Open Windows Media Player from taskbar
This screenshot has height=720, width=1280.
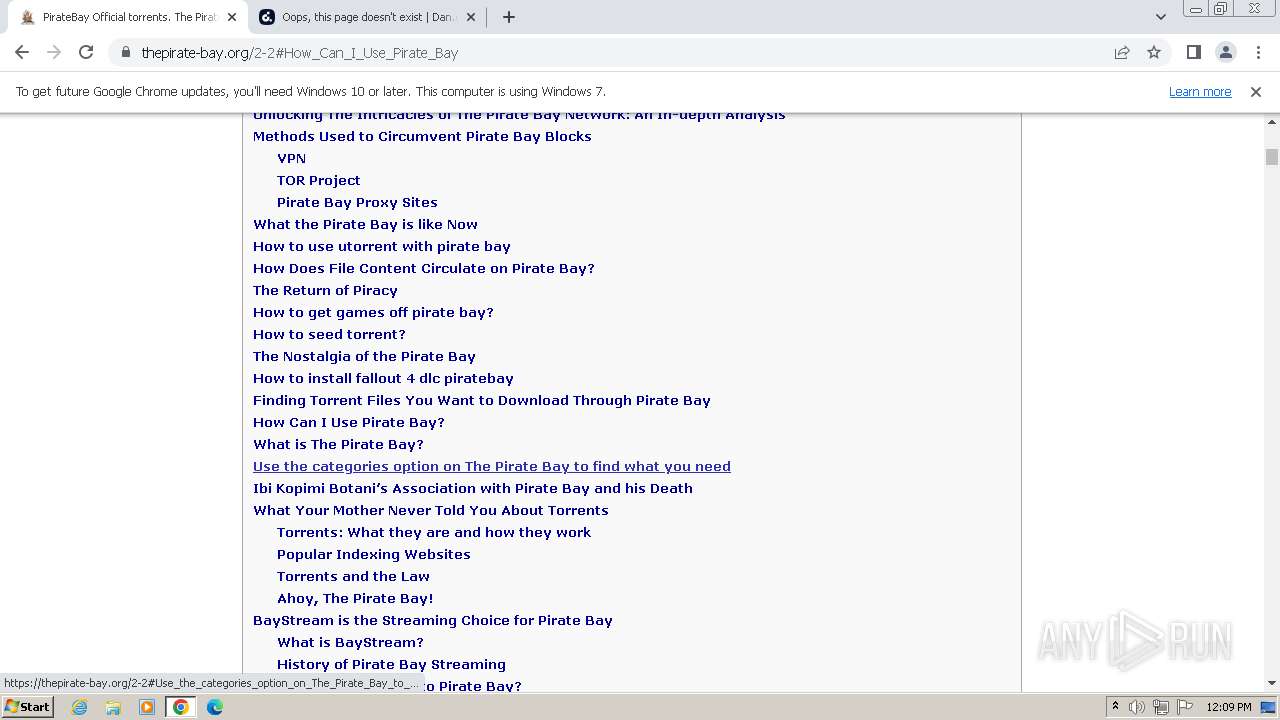(x=147, y=707)
